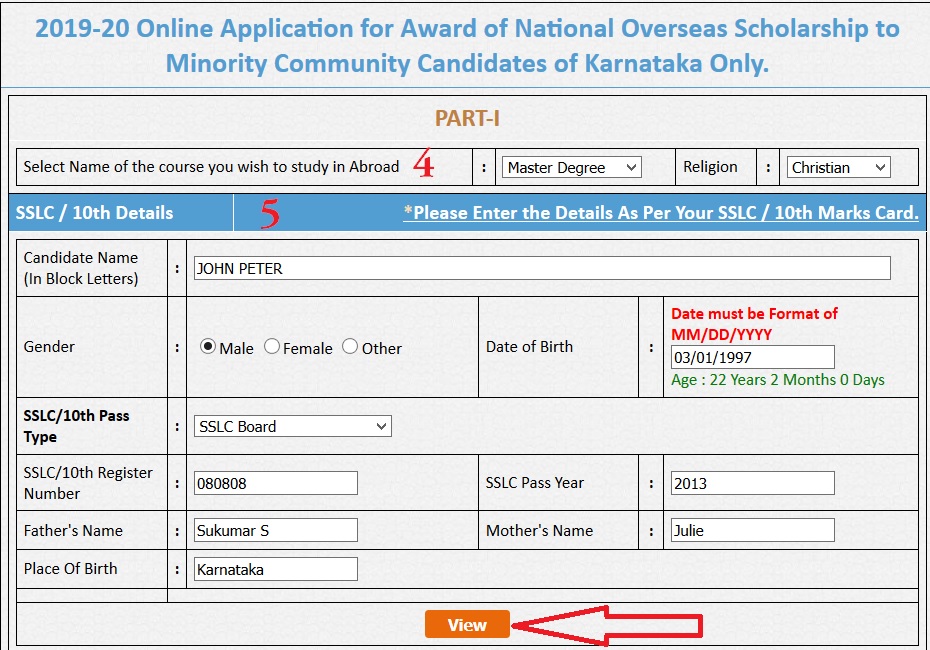
Task: Focus the SSLC/10th Register Number field
Action: pyautogui.click(x=276, y=483)
